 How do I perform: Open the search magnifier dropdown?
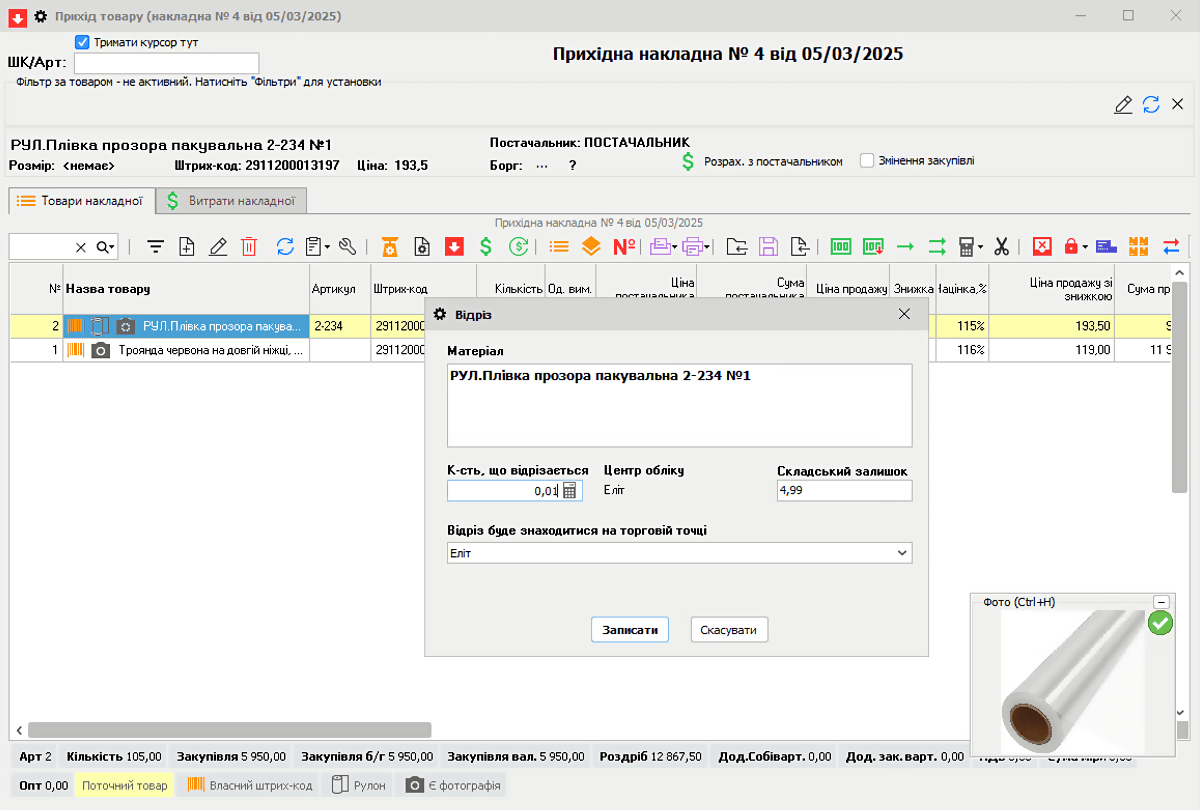106,247
